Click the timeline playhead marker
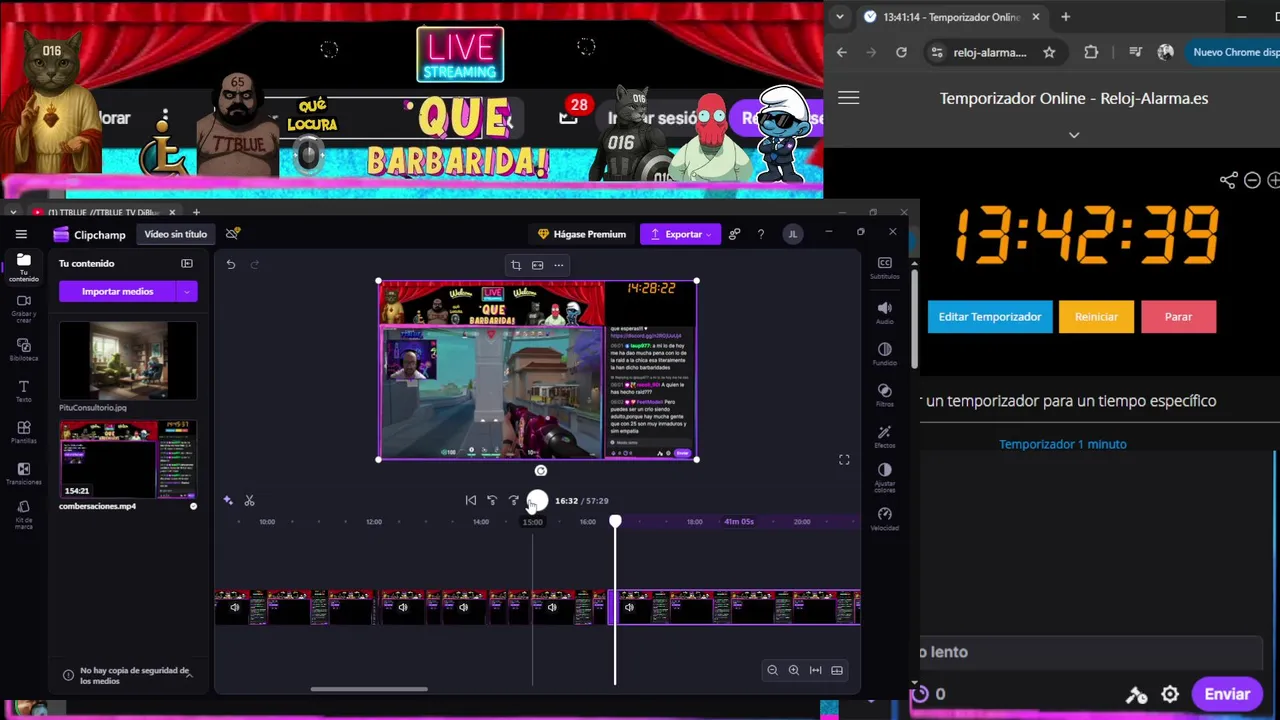This screenshot has height=720, width=1280. (x=615, y=521)
